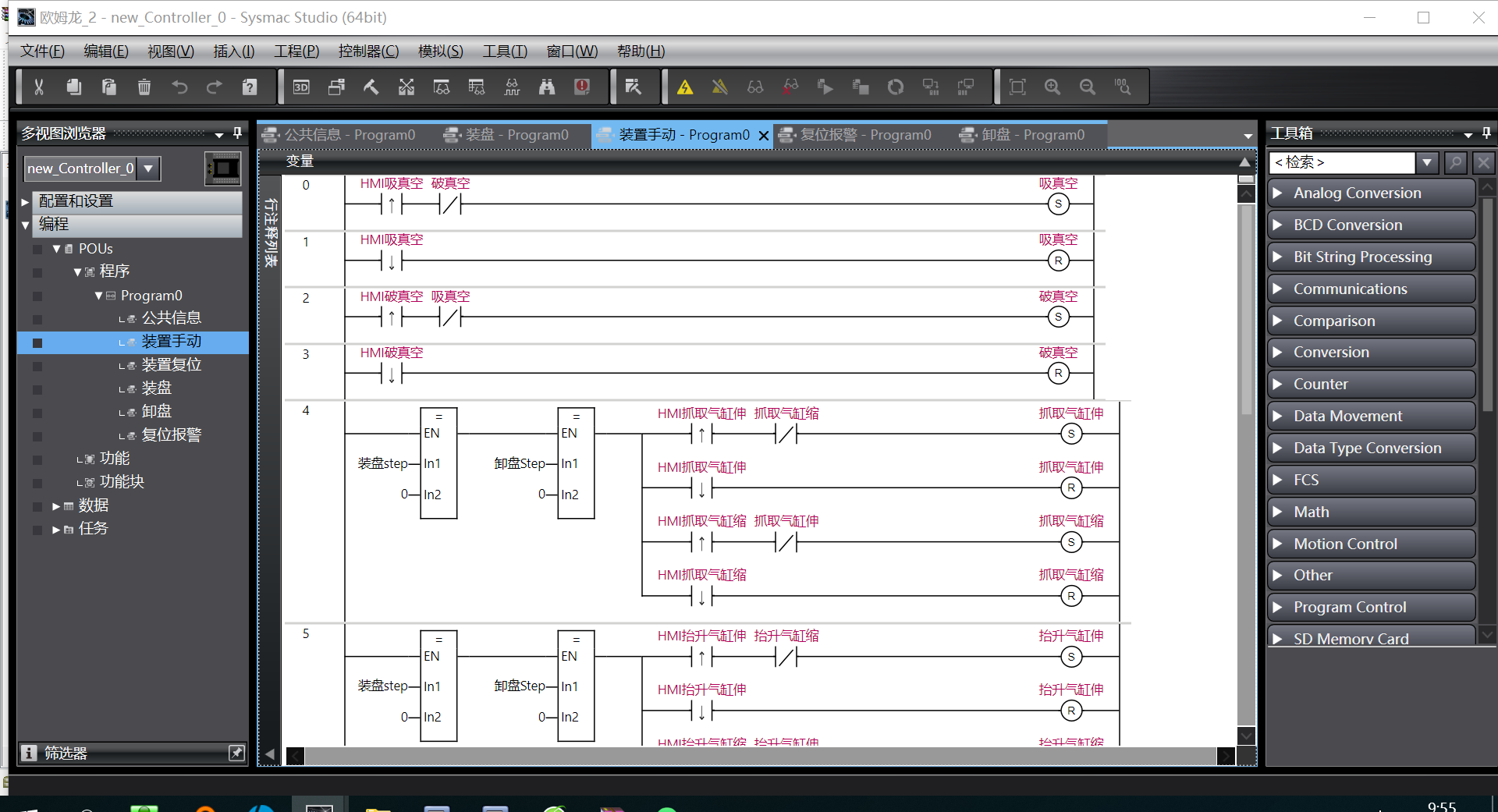Expand the Counter toolbox category

click(x=1277, y=384)
